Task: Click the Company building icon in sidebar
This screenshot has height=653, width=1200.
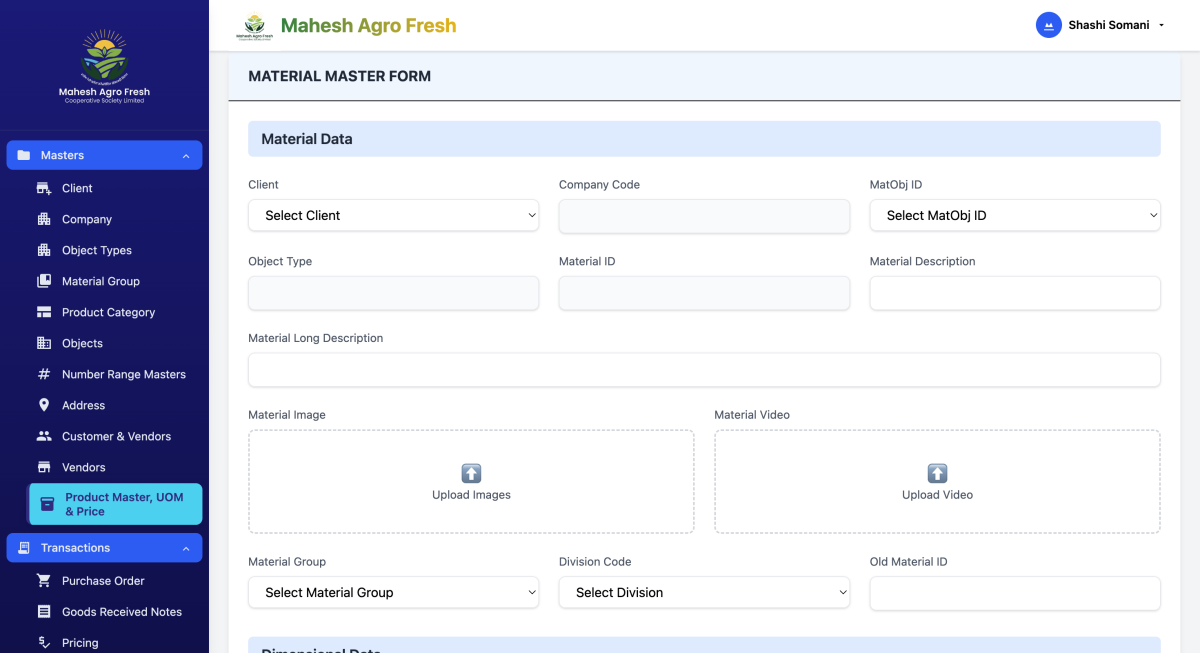Action: tap(44, 219)
